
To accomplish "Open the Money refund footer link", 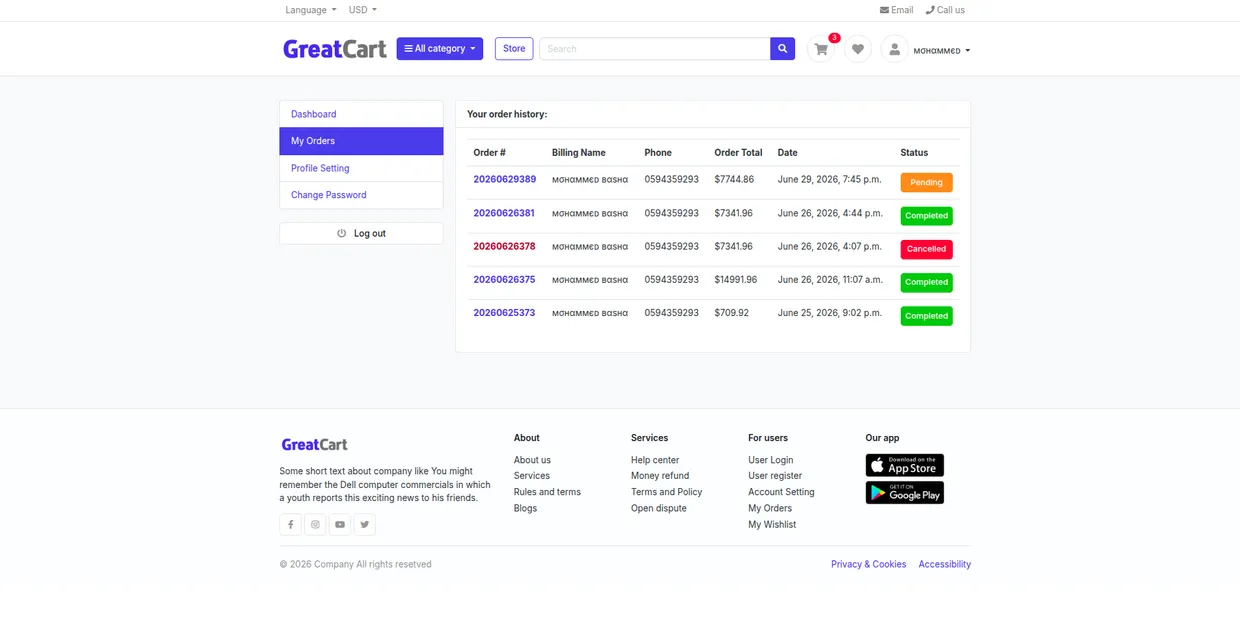I will (x=660, y=476).
